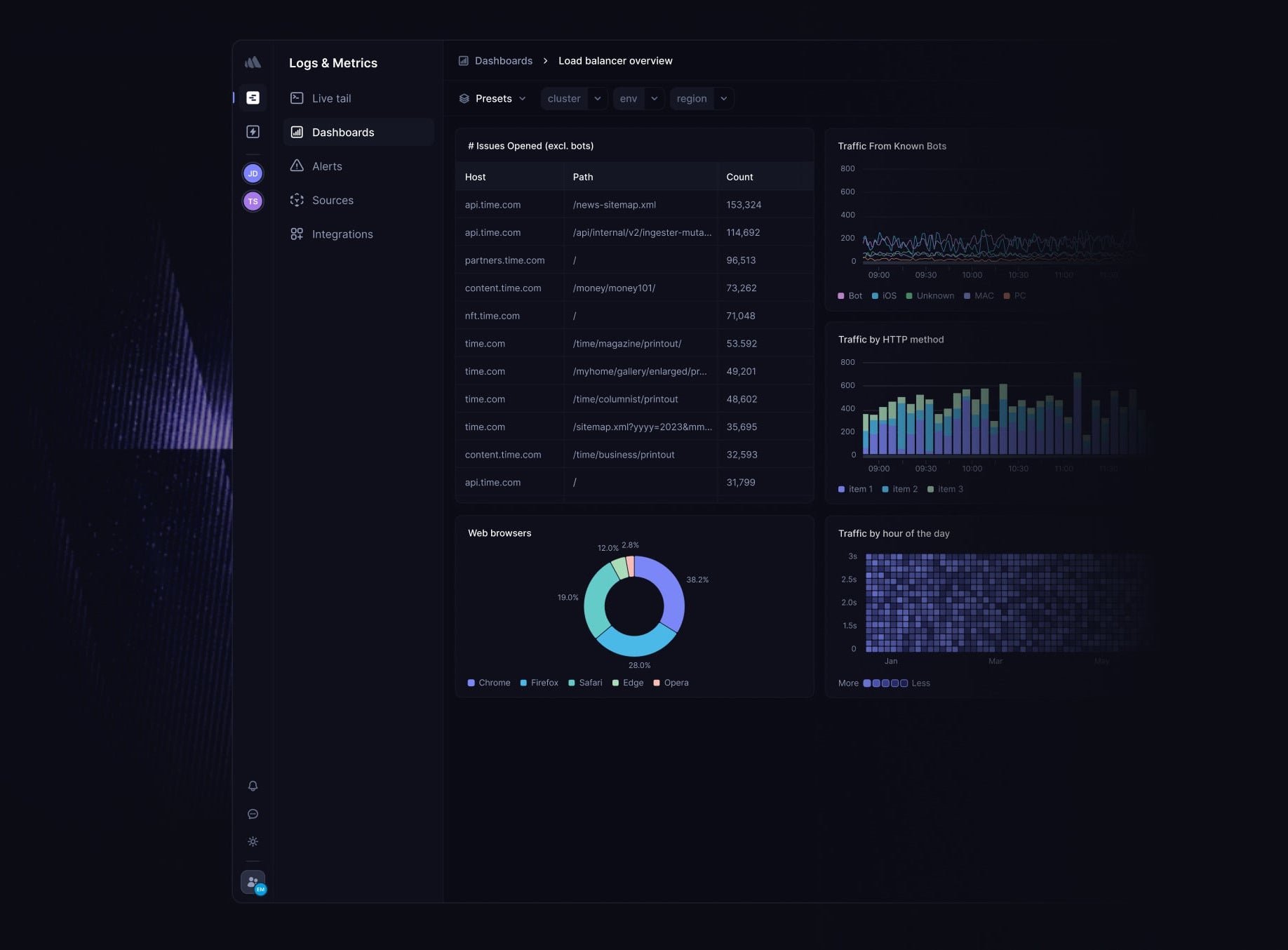The image size is (1288, 950).
Task: Open Live tail in the sidebar
Action: pyautogui.click(x=331, y=99)
